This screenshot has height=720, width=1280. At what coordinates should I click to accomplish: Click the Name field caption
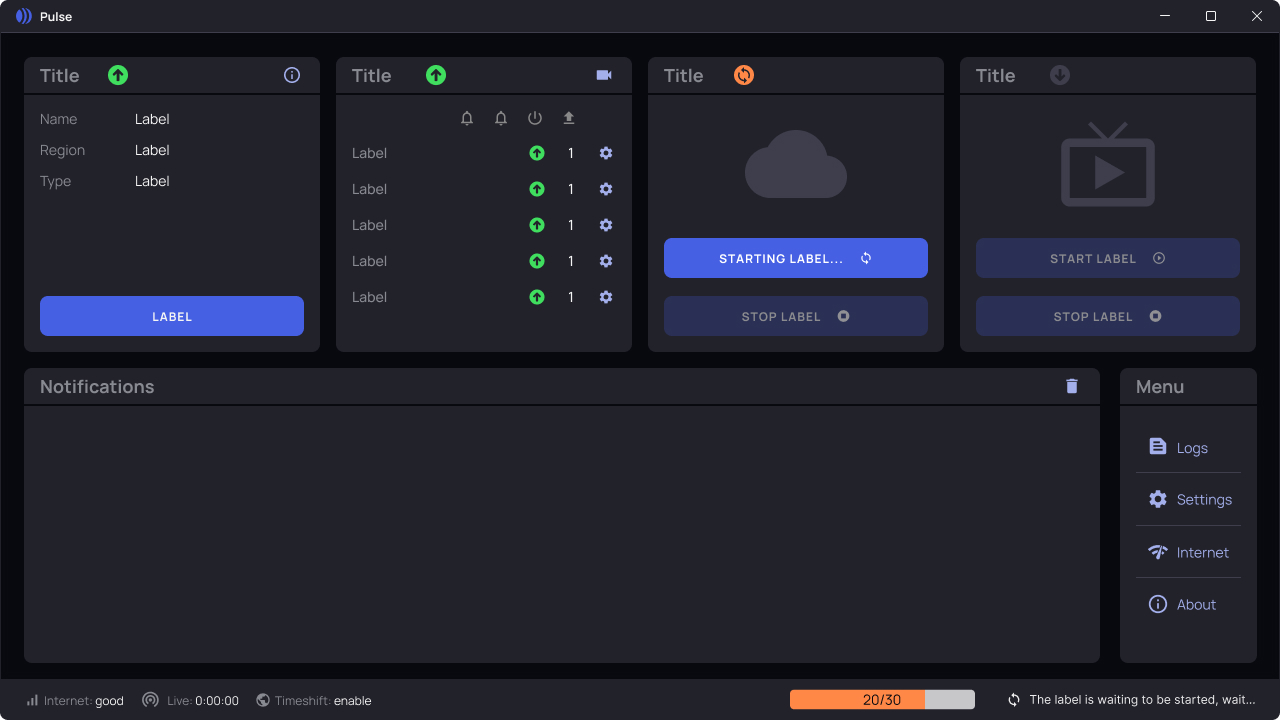(58, 119)
